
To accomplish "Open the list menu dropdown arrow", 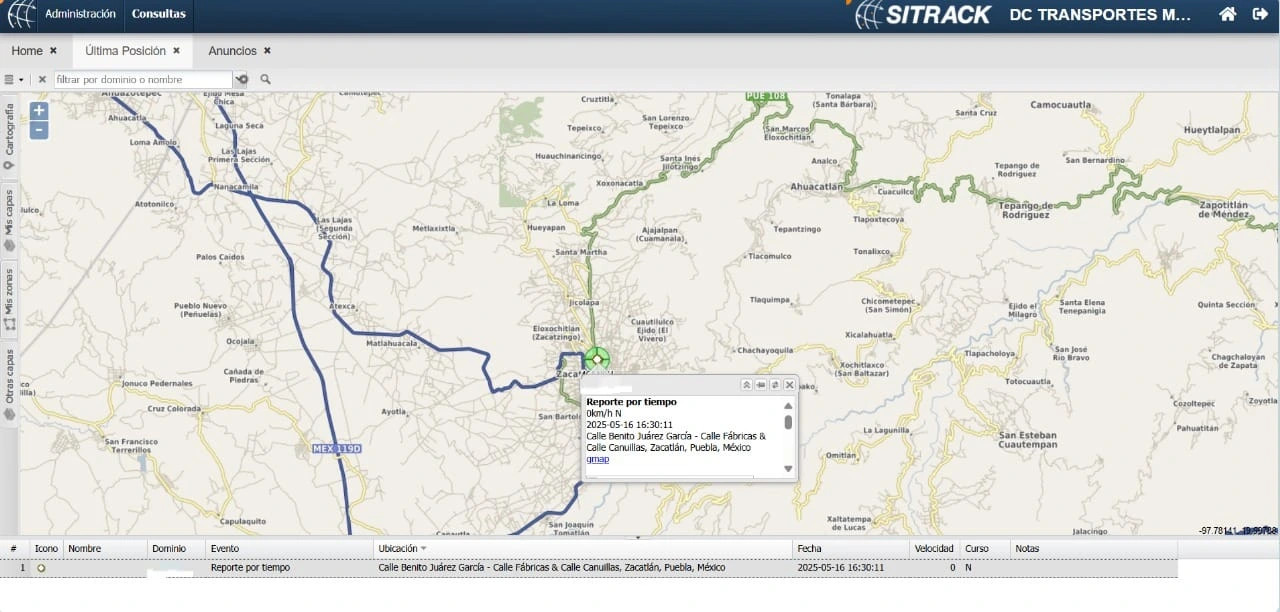I will tap(20, 79).
